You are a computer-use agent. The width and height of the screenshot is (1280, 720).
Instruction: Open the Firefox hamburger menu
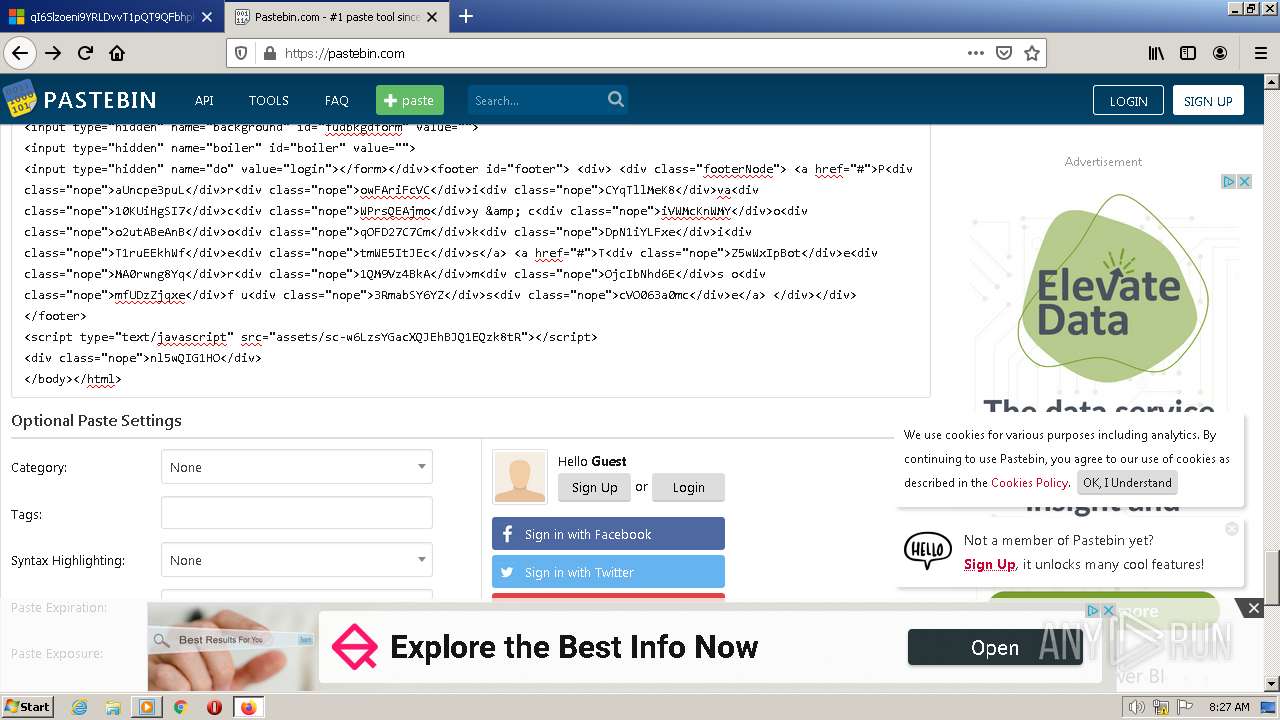(x=1260, y=53)
